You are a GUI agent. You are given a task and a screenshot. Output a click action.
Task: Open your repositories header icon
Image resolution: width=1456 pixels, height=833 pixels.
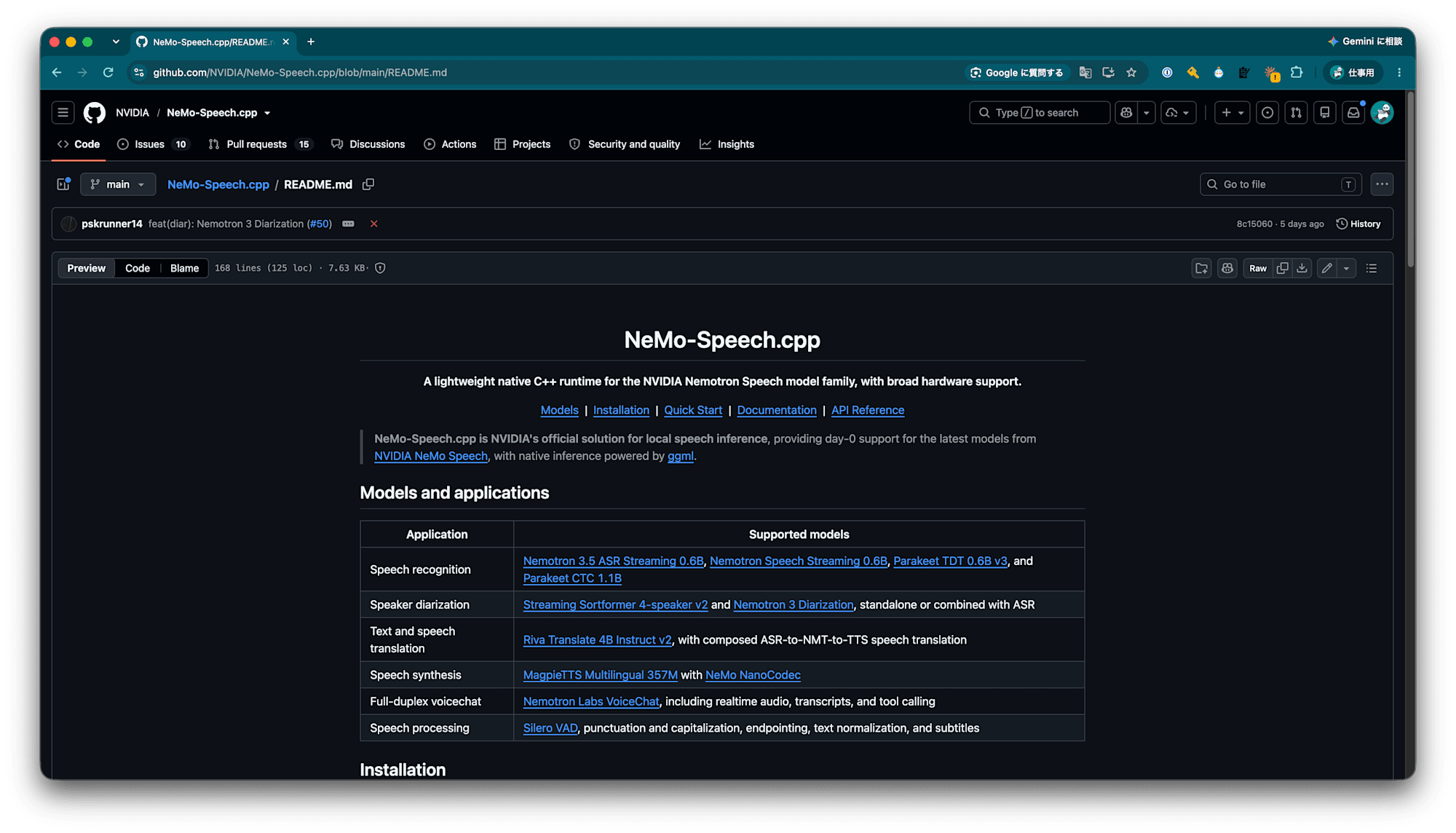1325,113
